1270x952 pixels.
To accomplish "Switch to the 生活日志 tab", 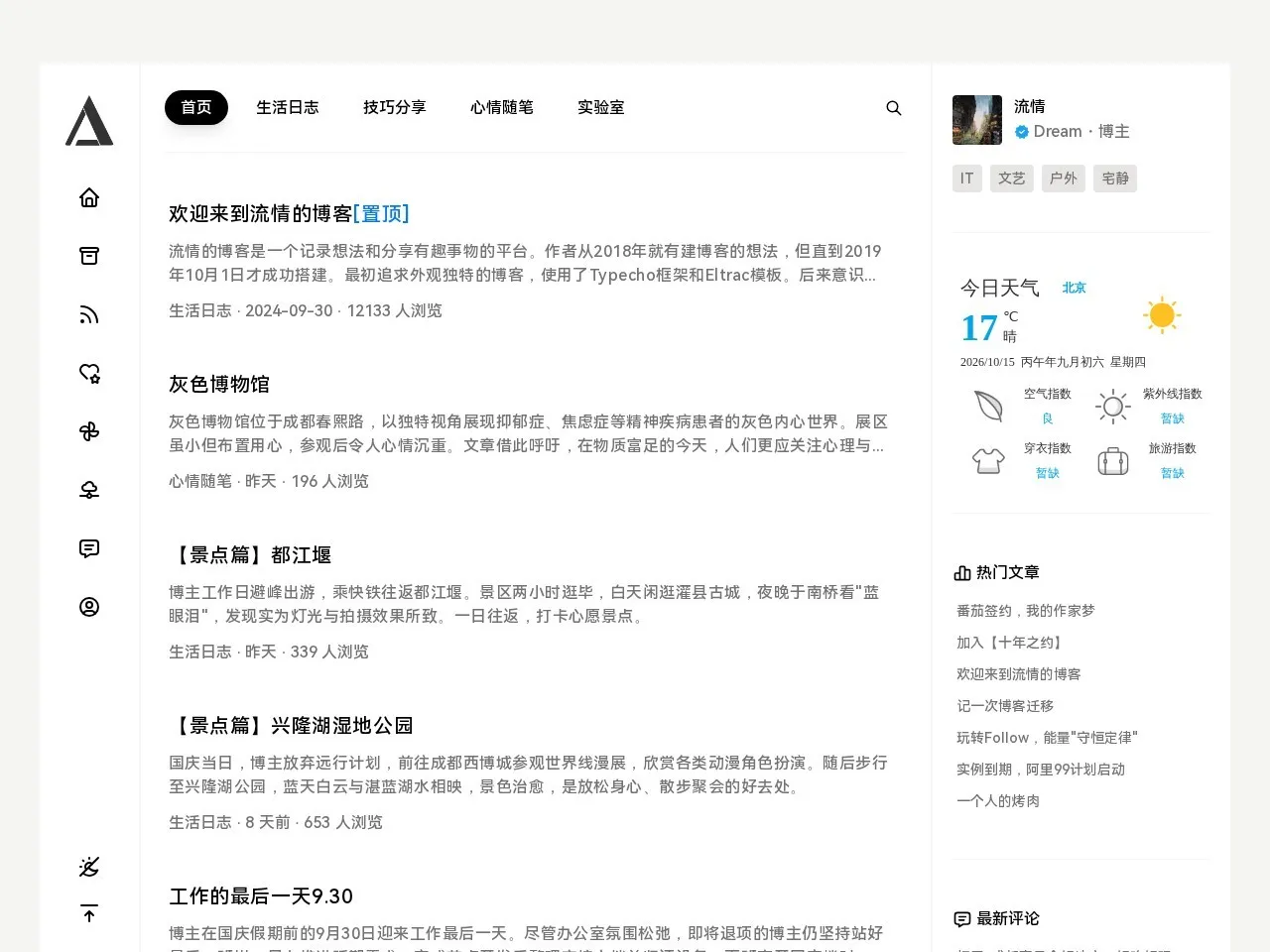I will 288,107.
